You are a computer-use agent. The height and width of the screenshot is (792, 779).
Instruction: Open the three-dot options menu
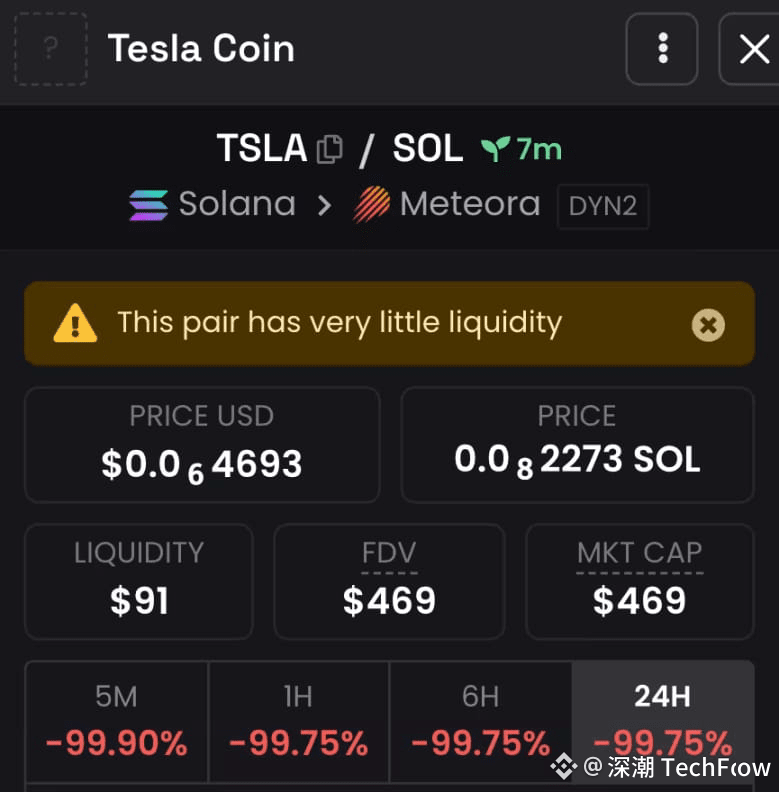[661, 49]
